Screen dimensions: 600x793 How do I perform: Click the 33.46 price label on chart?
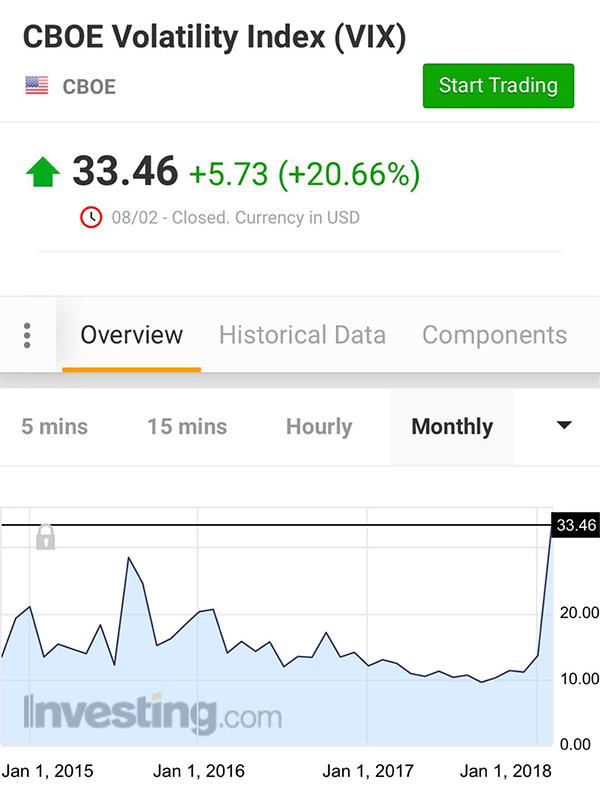click(575, 525)
